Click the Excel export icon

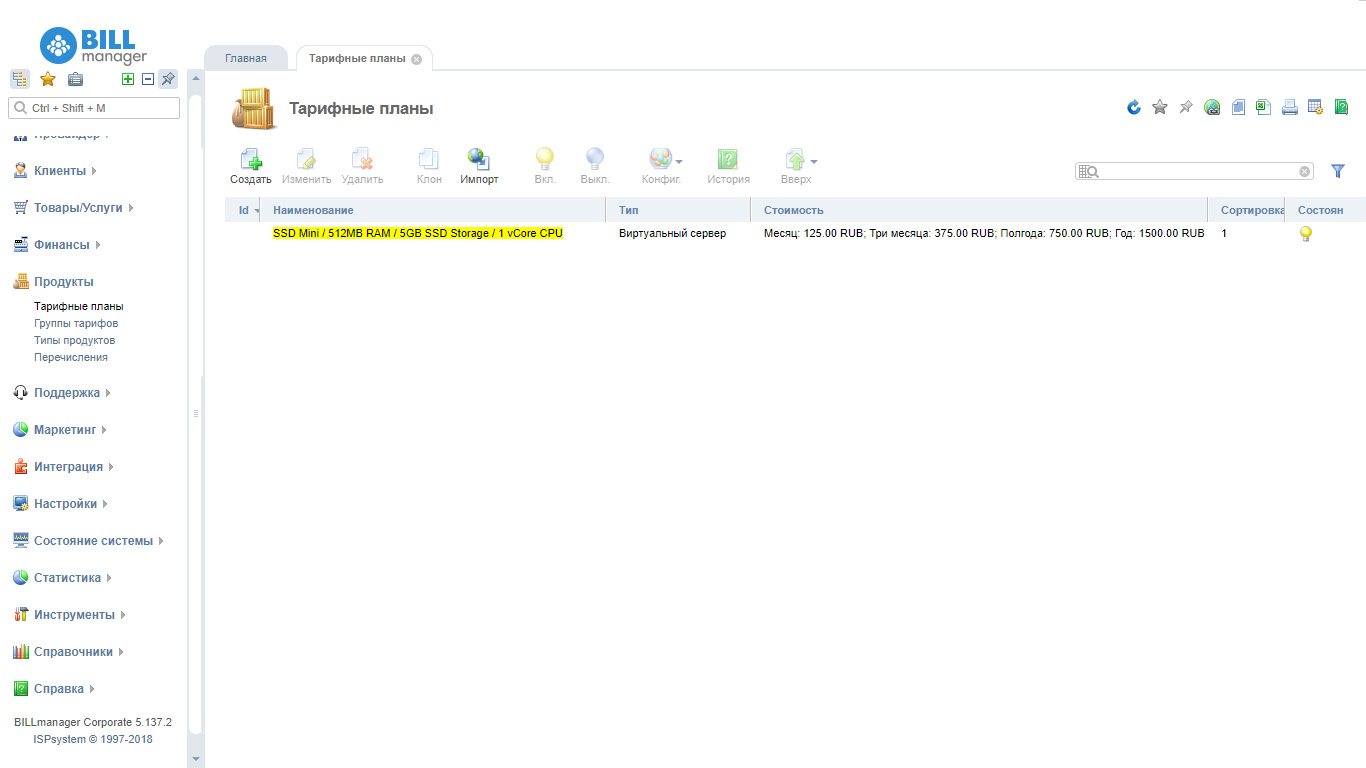1264,107
